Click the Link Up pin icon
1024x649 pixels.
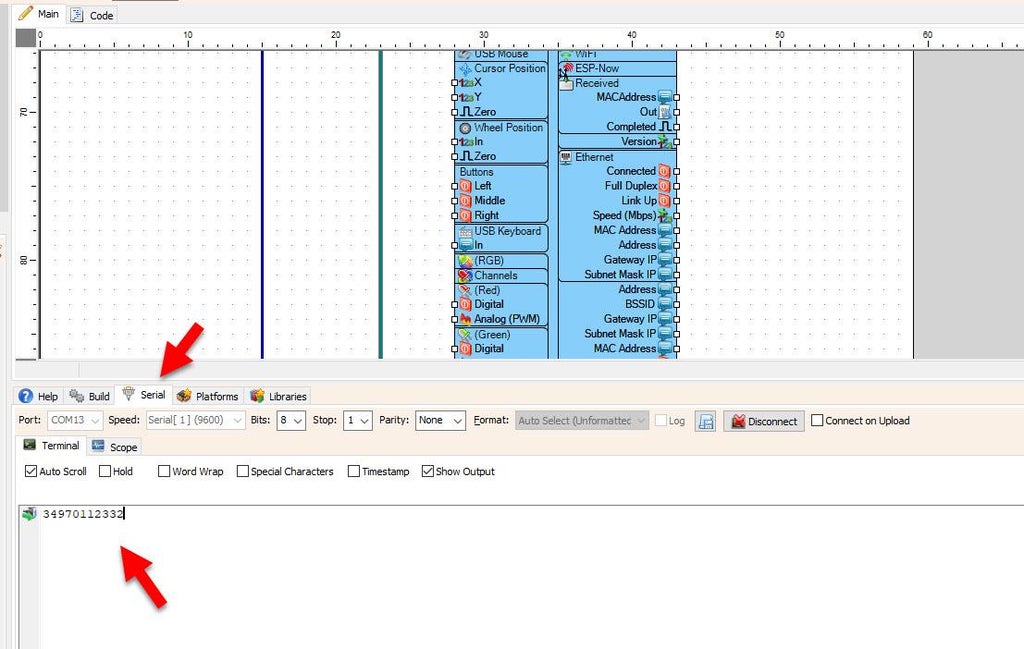[665, 201]
